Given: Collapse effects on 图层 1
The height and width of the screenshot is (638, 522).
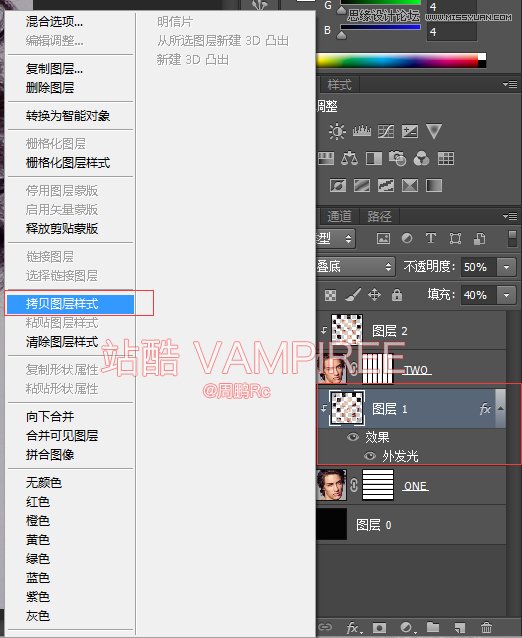Looking at the screenshot, I should [x=501, y=409].
